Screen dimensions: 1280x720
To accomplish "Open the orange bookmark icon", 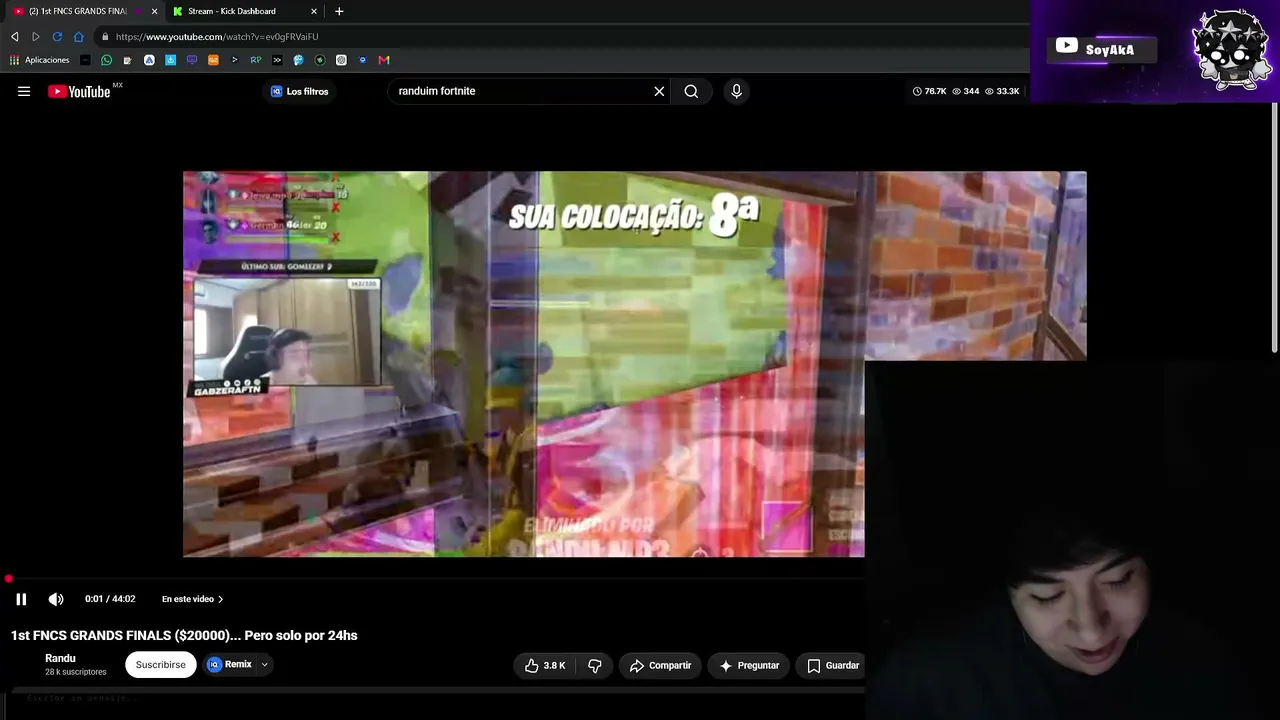I will pos(213,60).
